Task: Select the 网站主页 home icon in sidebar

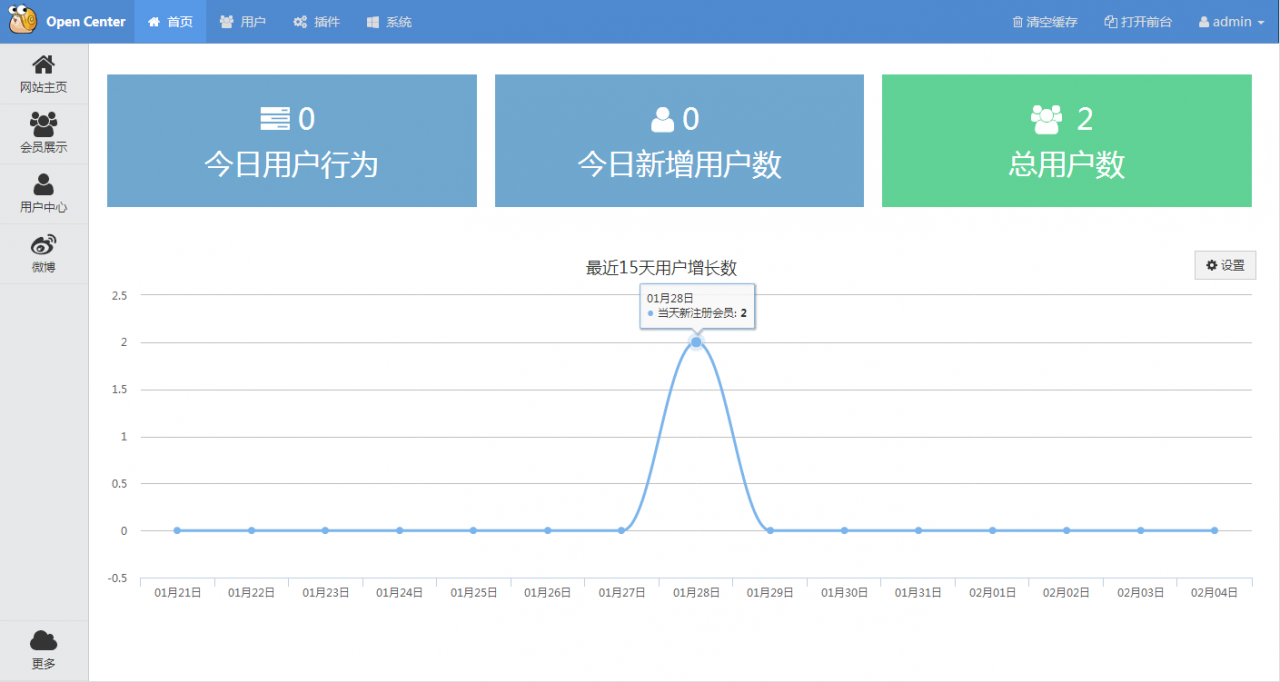Action: coord(43,64)
